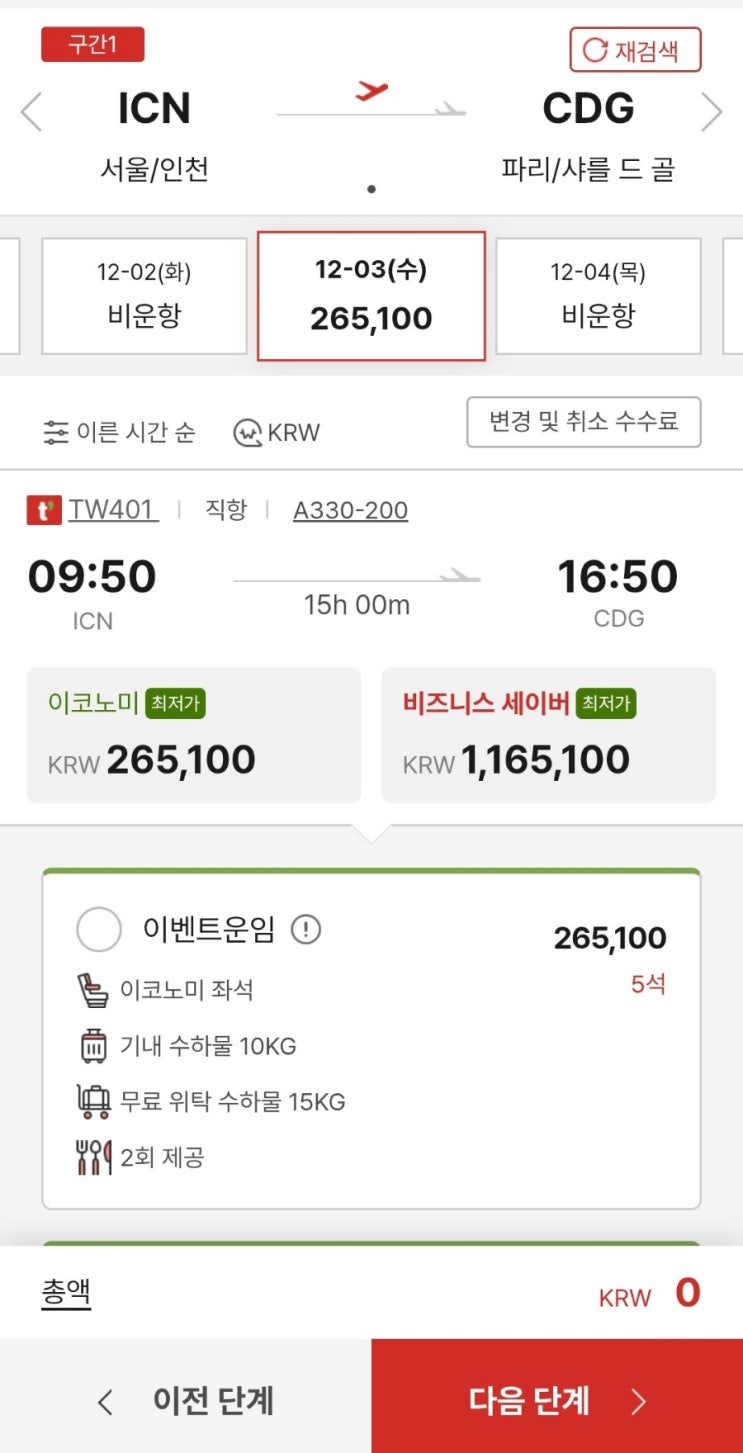743x1453 pixels.
Task: Go to next segment with right arrow
Action: tap(711, 111)
